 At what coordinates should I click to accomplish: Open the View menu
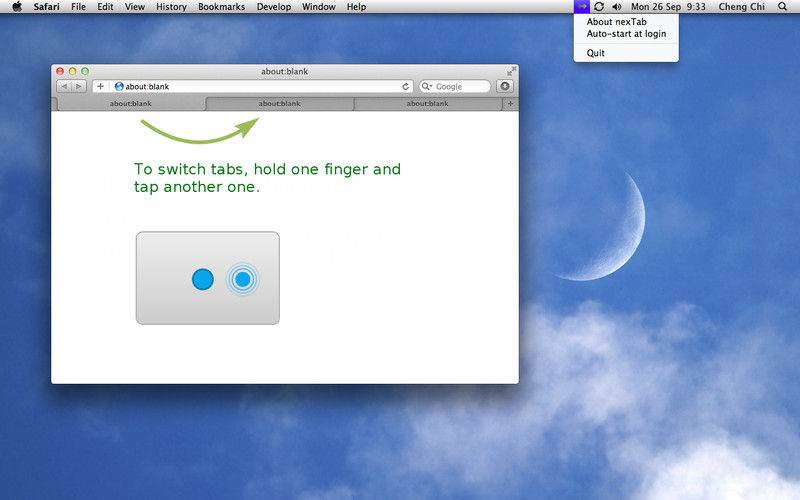[x=135, y=7]
